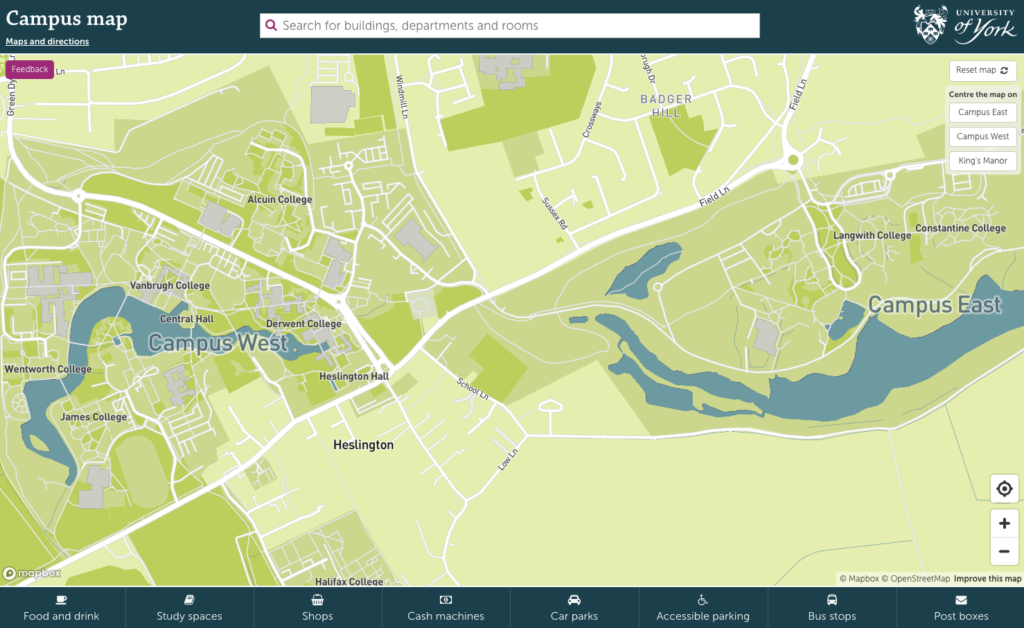
Task: Centre the map on King's Manor
Action: click(982, 161)
